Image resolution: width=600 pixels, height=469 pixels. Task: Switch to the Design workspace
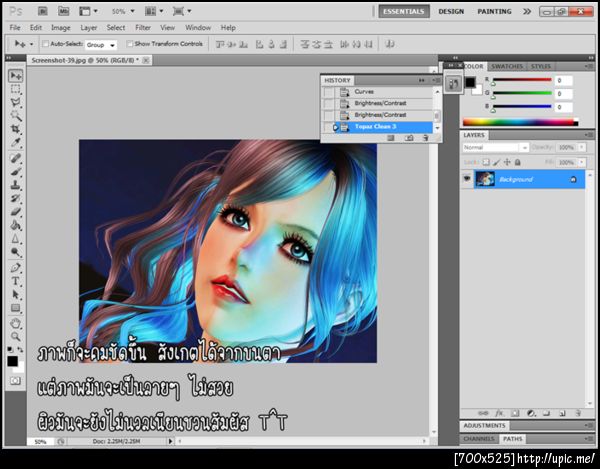coord(451,11)
